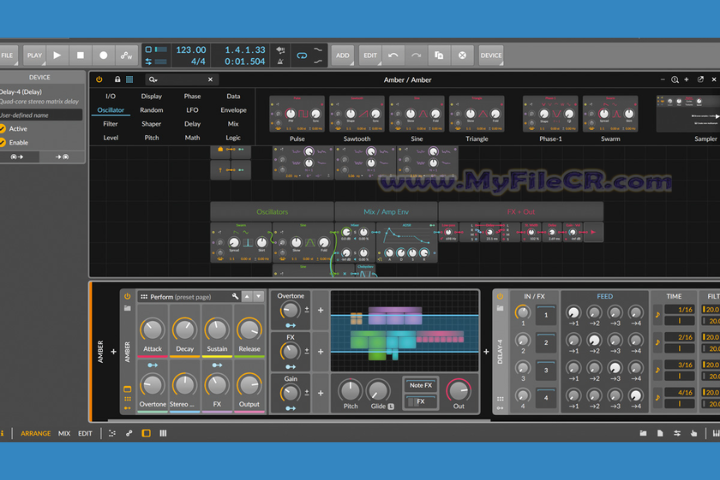Toggle the automation write button in transport
This screenshot has height=480, width=720.
tap(126, 55)
